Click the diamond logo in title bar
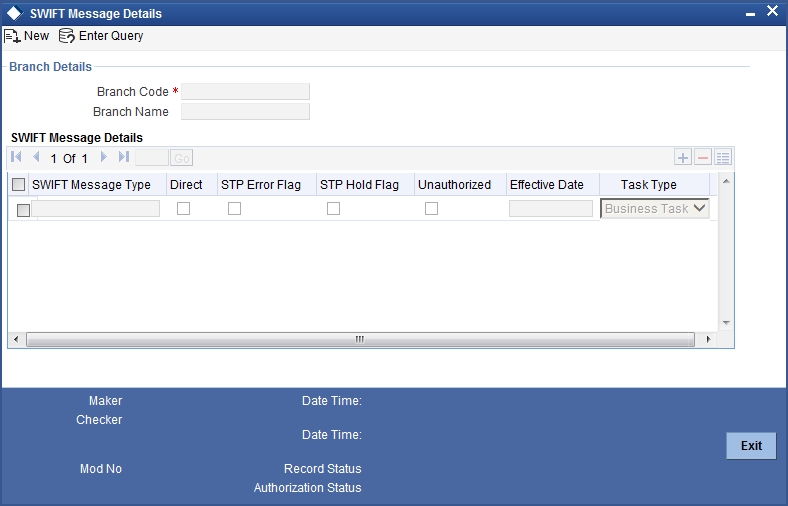This screenshot has width=788, height=506. 15,13
